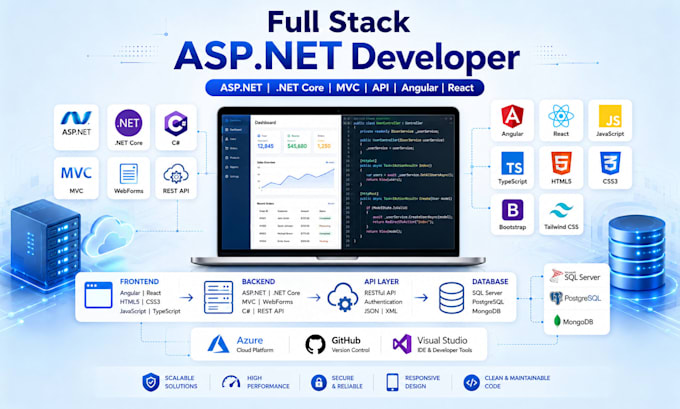Click the Backend server rack icon

(218, 297)
